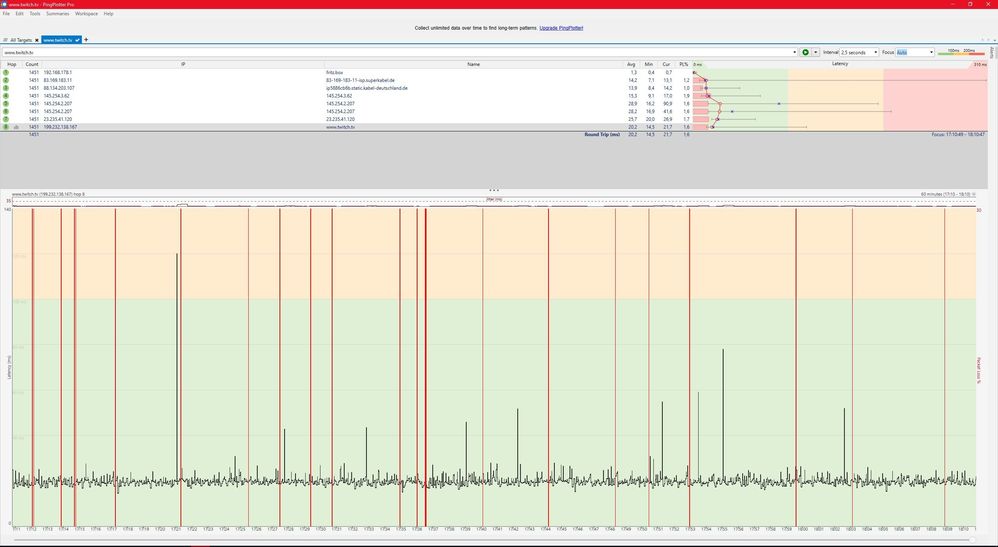The height and width of the screenshot is (547, 998).
Task: Open the trace button options arrow
Action: (x=816, y=52)
